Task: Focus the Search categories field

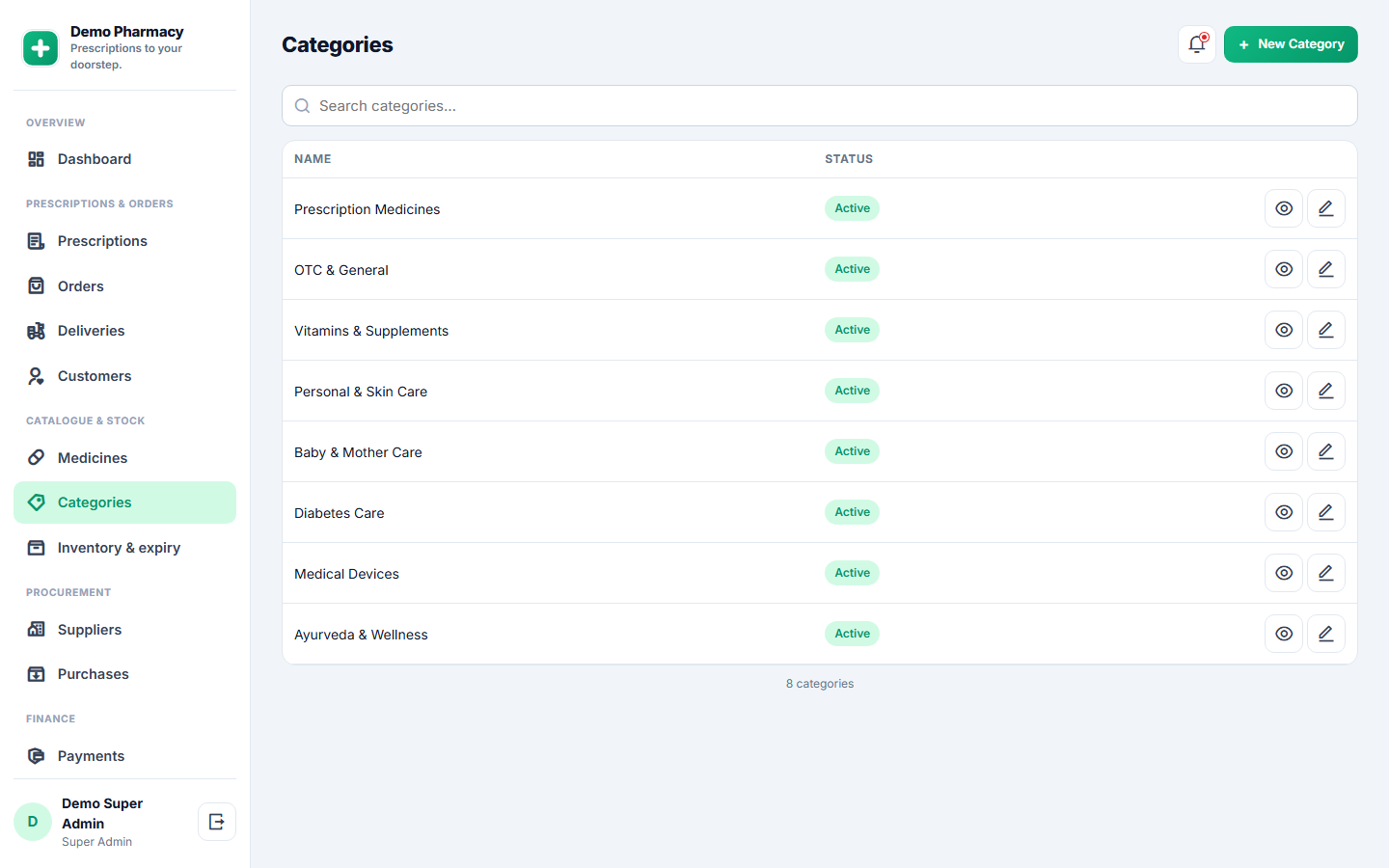Action: tap(820, 106)
